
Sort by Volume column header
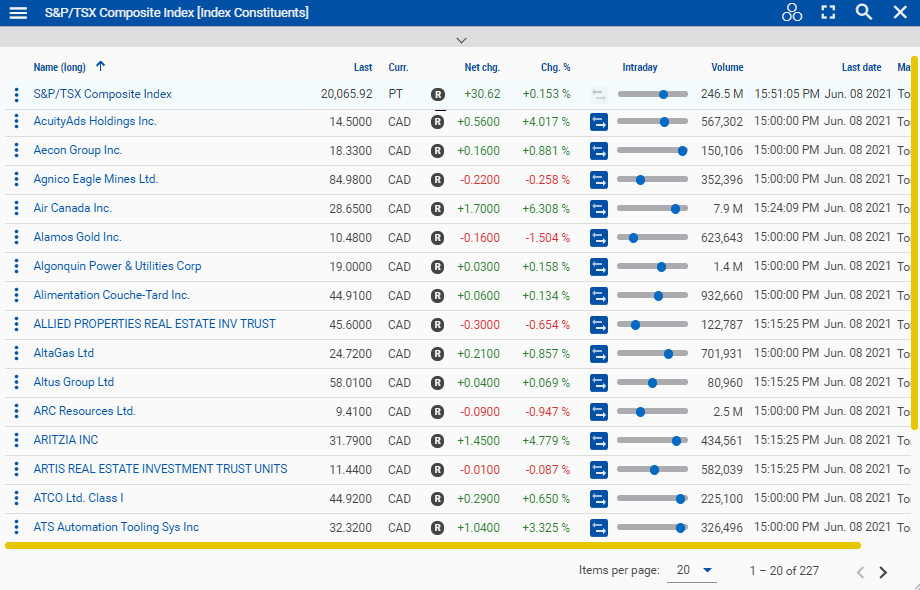(x=727, y=67)
